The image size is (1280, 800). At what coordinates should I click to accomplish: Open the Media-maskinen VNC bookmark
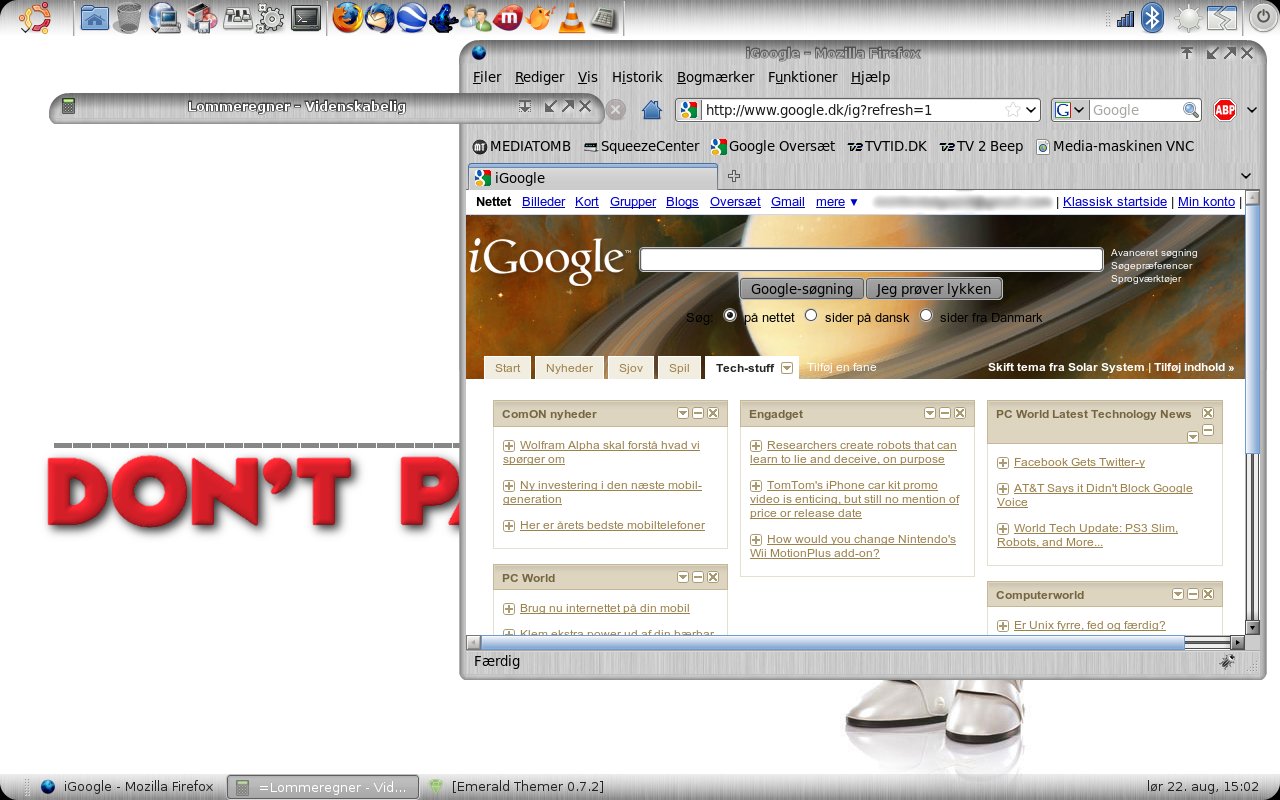coord(1115,146)
